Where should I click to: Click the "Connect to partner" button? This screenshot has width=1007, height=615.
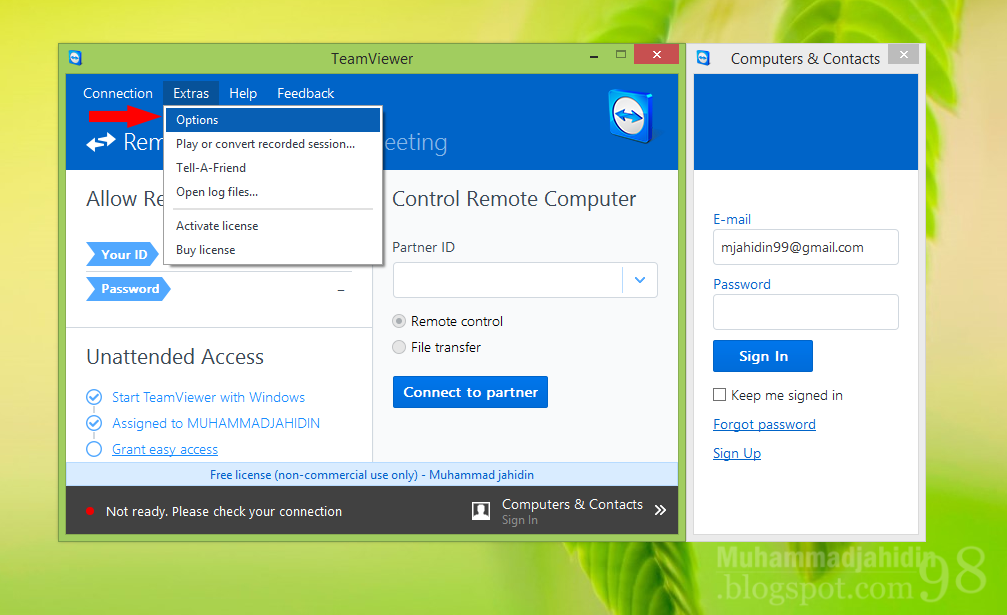(x=470, y=392)
